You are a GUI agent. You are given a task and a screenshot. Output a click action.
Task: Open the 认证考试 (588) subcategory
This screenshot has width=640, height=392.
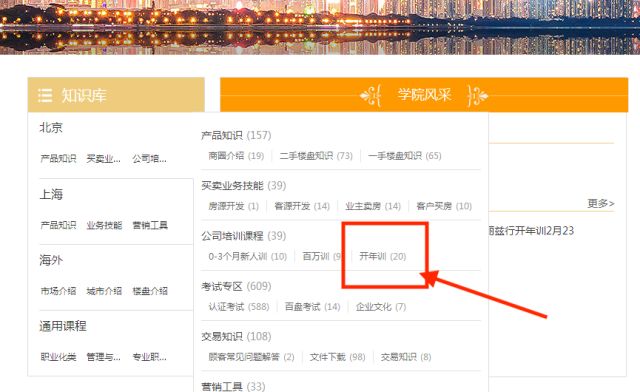(x=239, y=306)
